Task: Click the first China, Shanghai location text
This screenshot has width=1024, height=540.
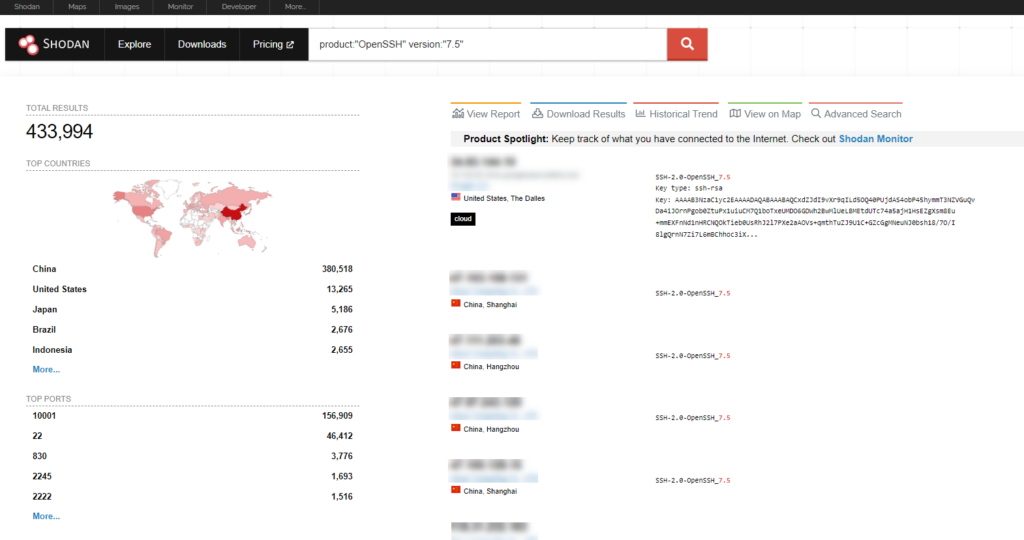Action: tap(490, 305)
